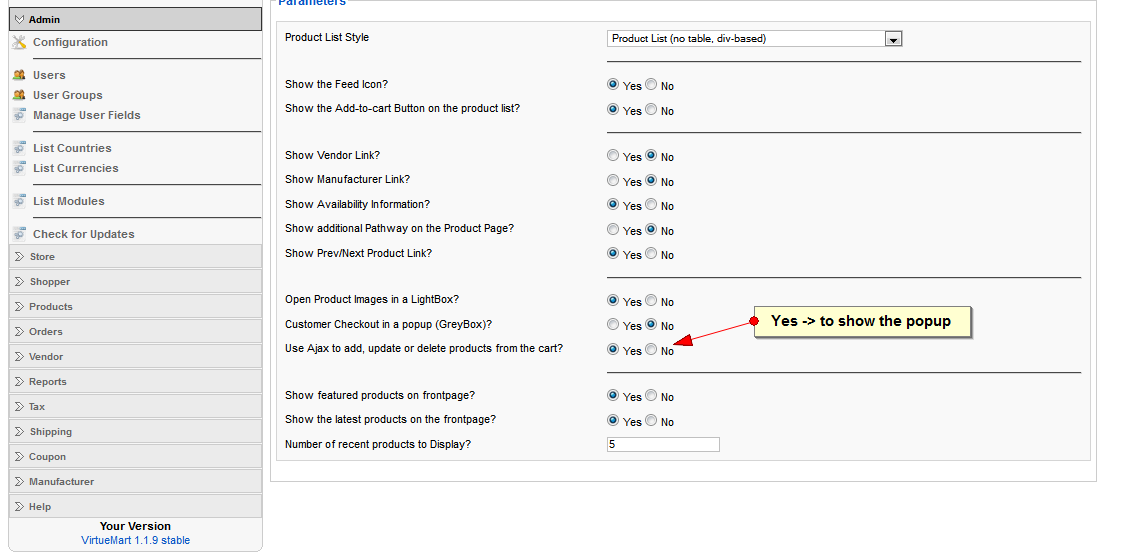Click the VirtueMart 1.1.9 stable link
The width and height of the screenshot is (1135, 554).
click(135, 540)
